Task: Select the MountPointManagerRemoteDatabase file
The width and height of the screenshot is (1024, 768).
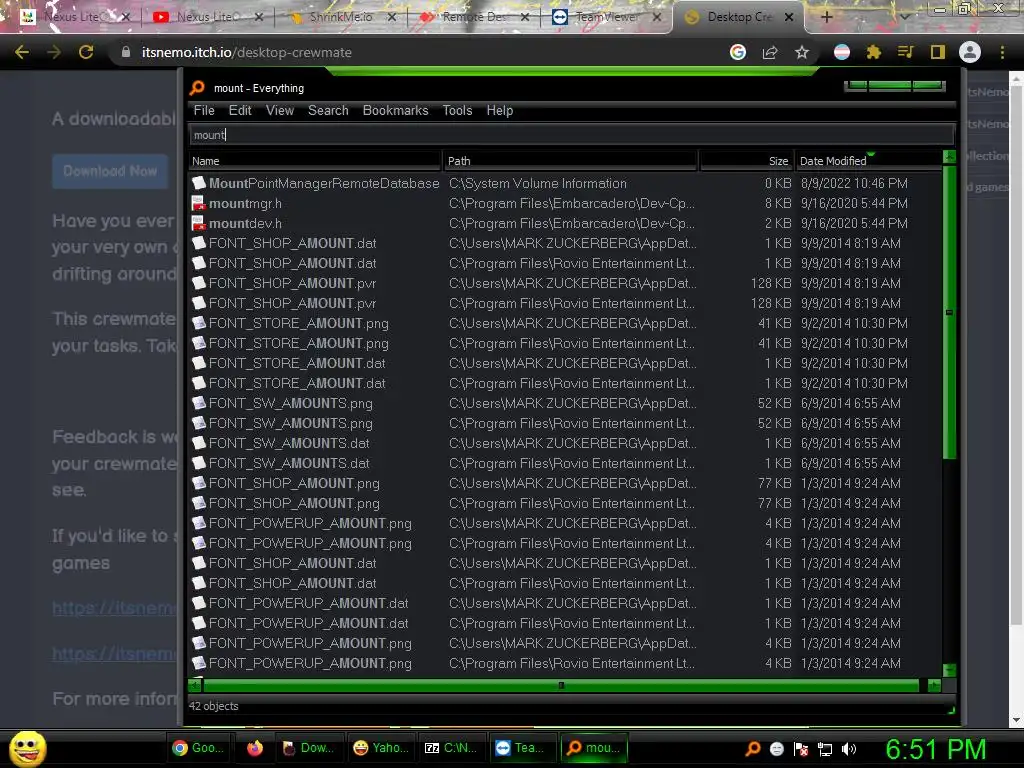Action: [324, 184]
